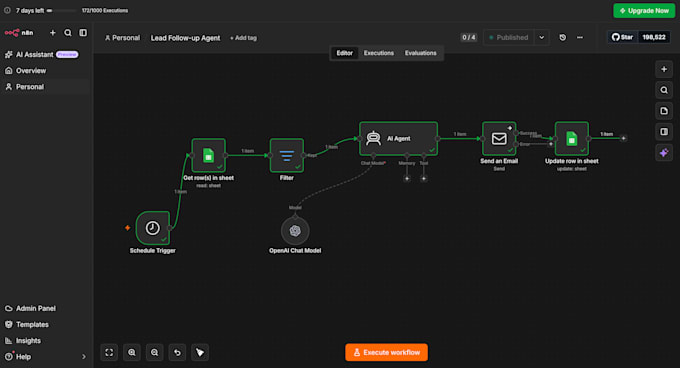Click the trial days progress bar
The width and height of the screenshot is (680, 368).
[61, 10]
